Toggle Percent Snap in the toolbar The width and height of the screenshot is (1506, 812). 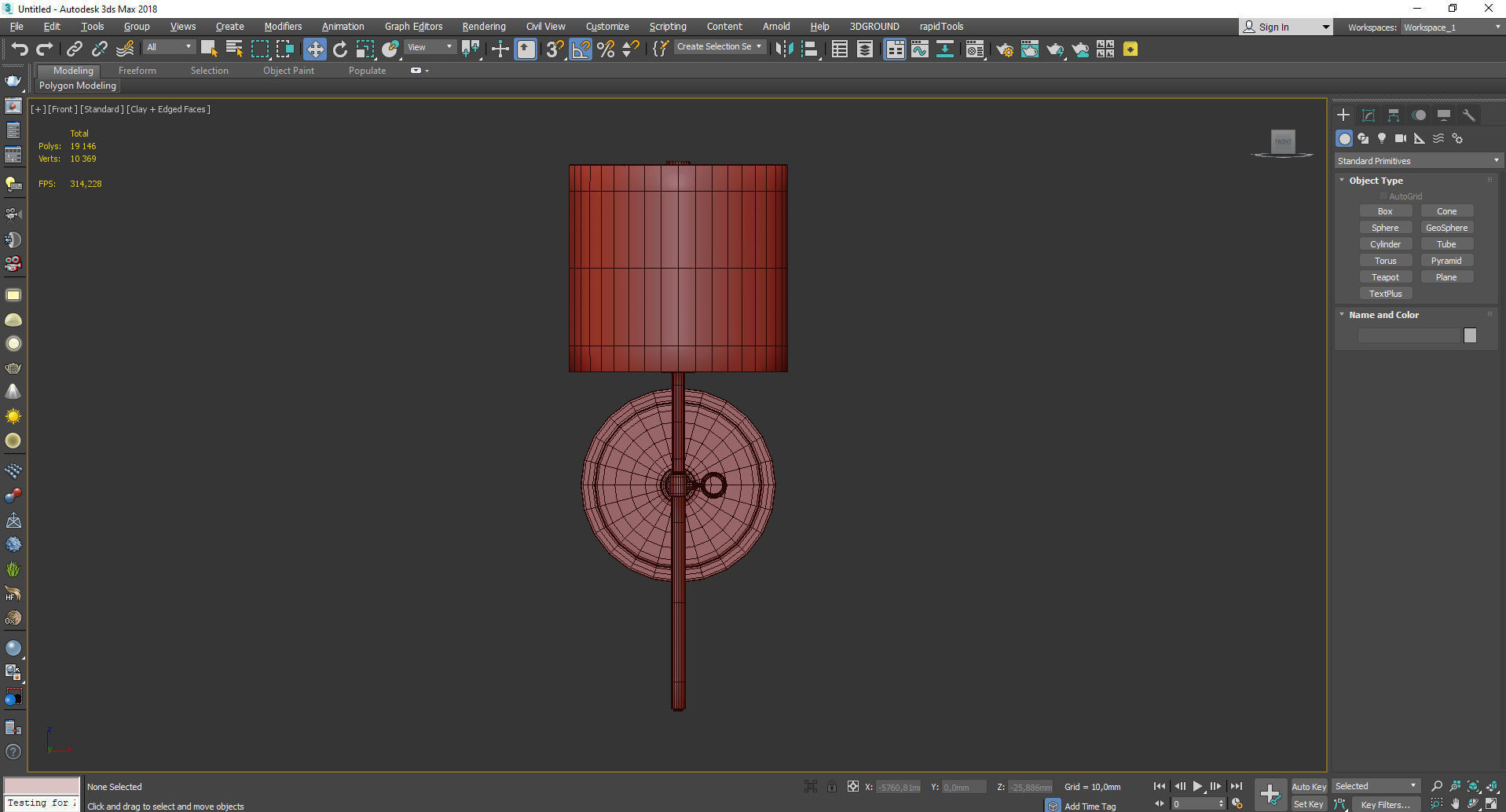pos(606,49)
